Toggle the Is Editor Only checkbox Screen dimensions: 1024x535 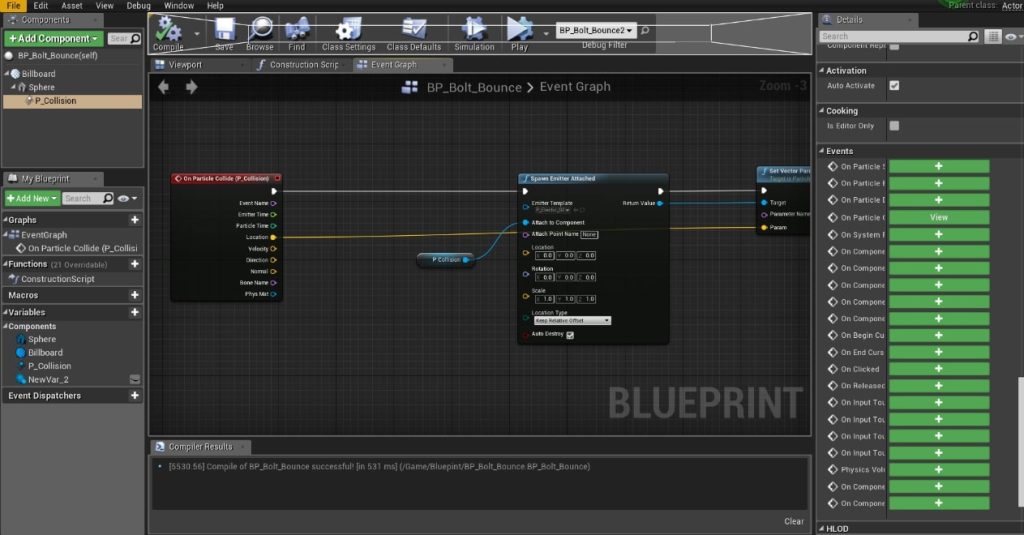(x=894, y=125)
